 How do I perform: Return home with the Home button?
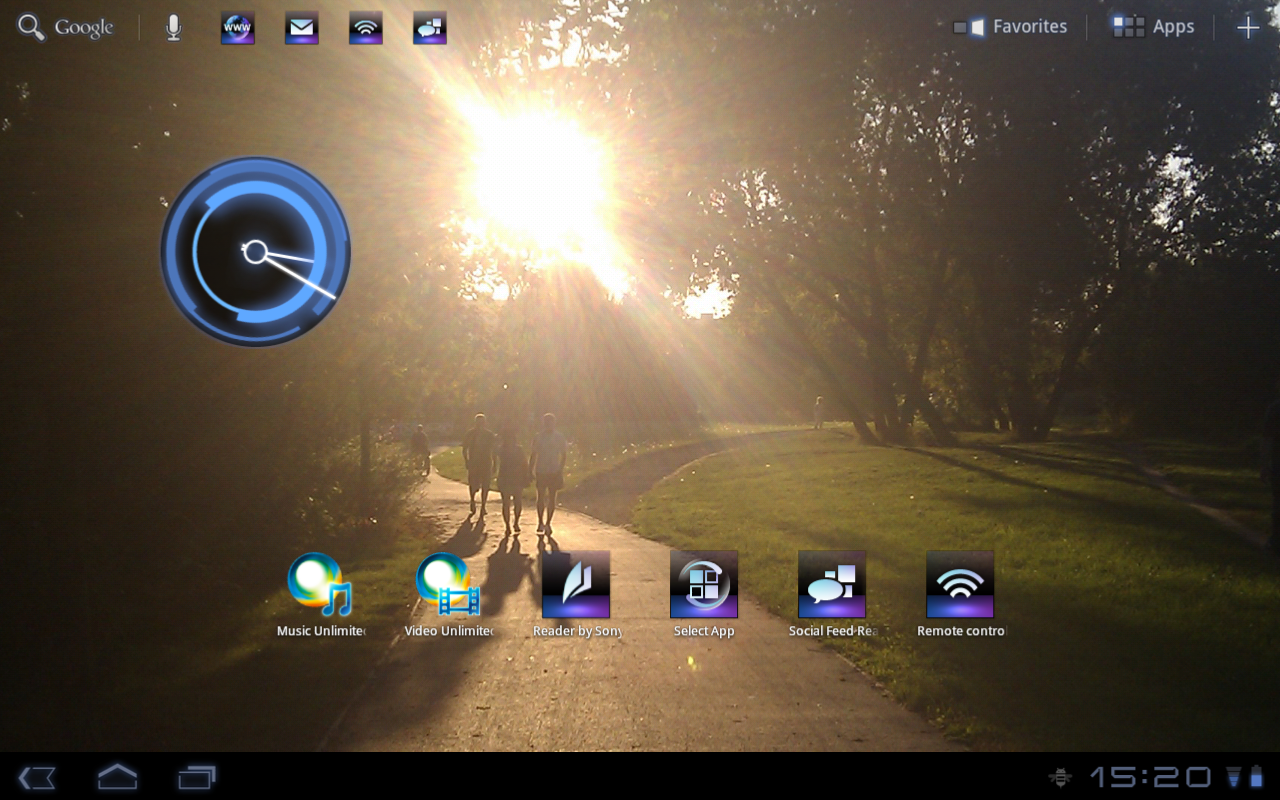pos(117,776)
